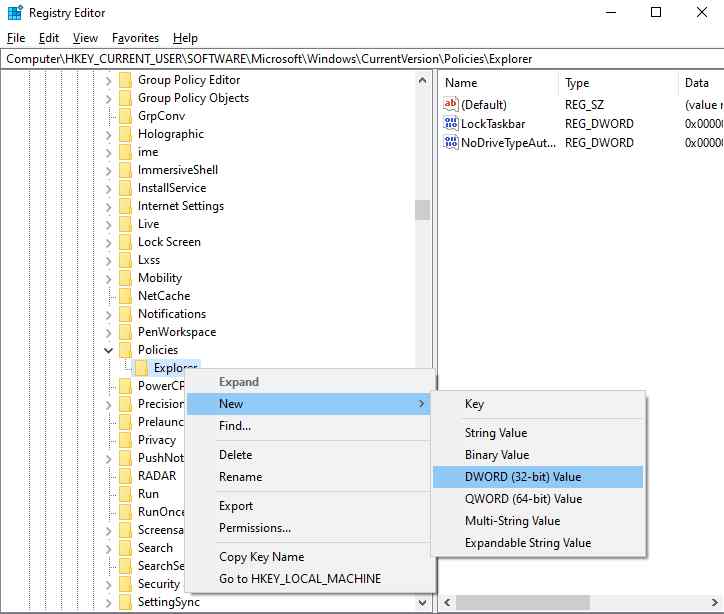Click the Lxss folder icon
This screenshot has height=614, width=724.
[x=126, y=260]
